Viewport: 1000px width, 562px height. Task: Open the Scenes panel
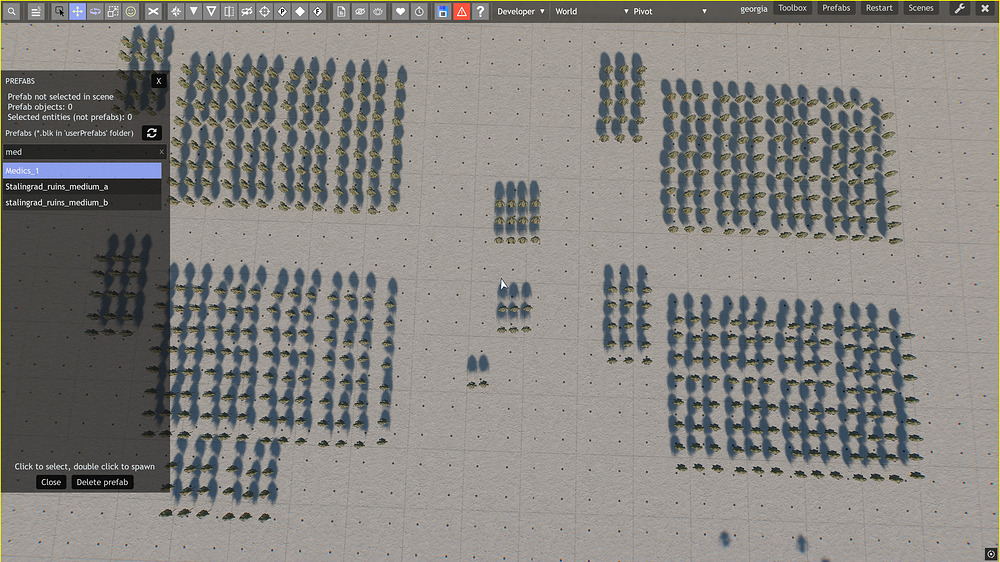(x=921, y=8)
